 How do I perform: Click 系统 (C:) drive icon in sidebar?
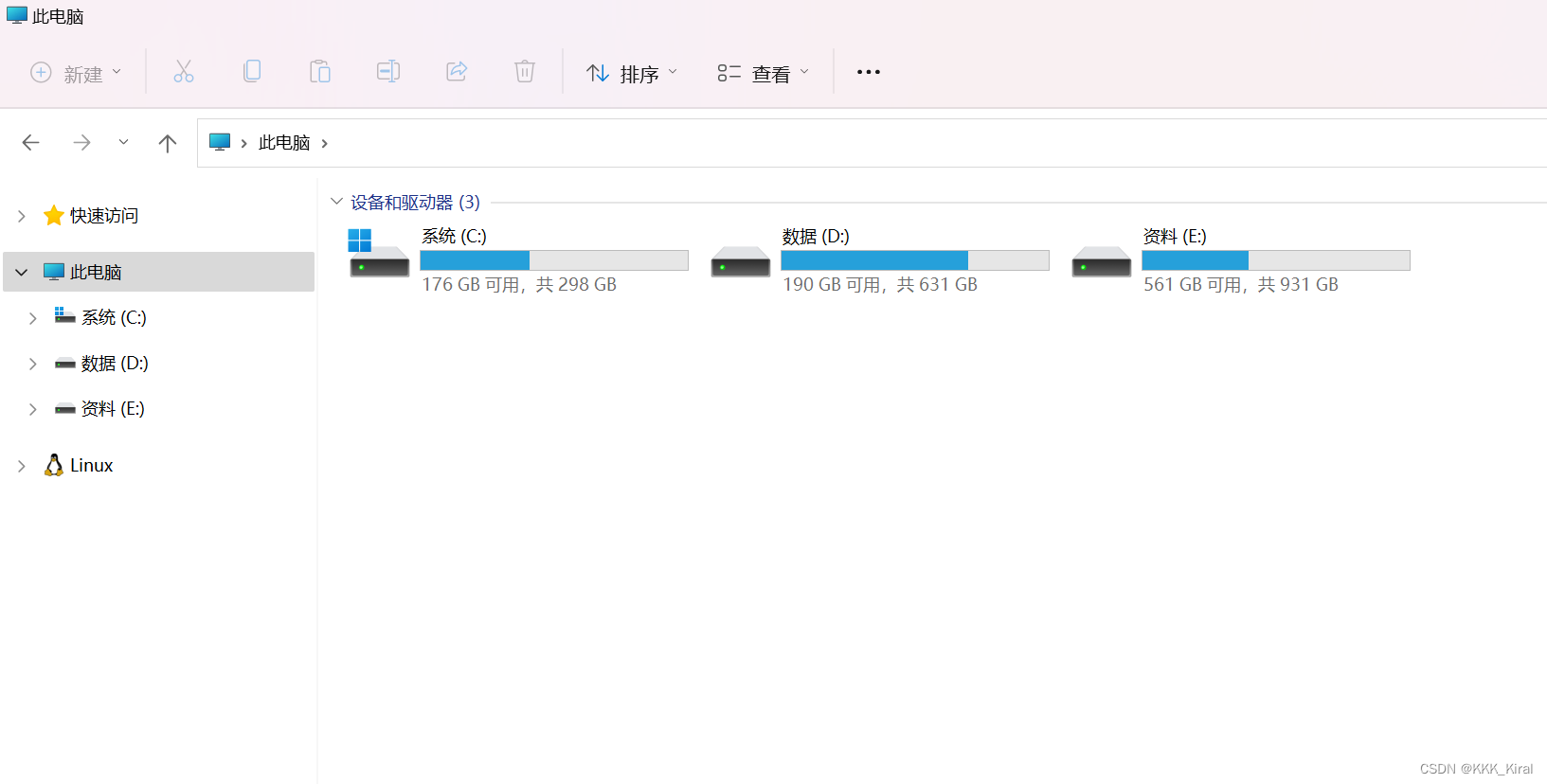[x=64, y=315]
